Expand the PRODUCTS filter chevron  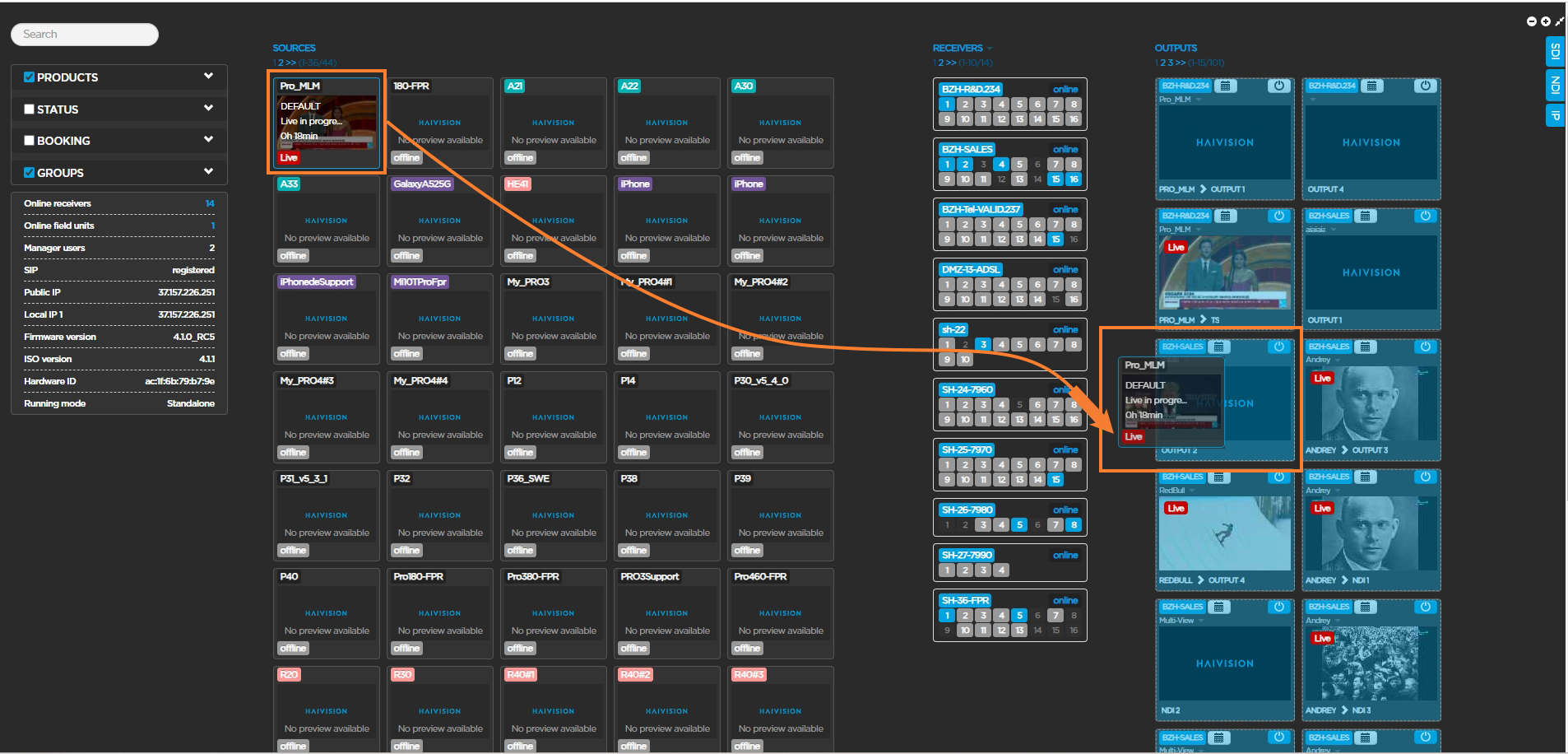208,76
